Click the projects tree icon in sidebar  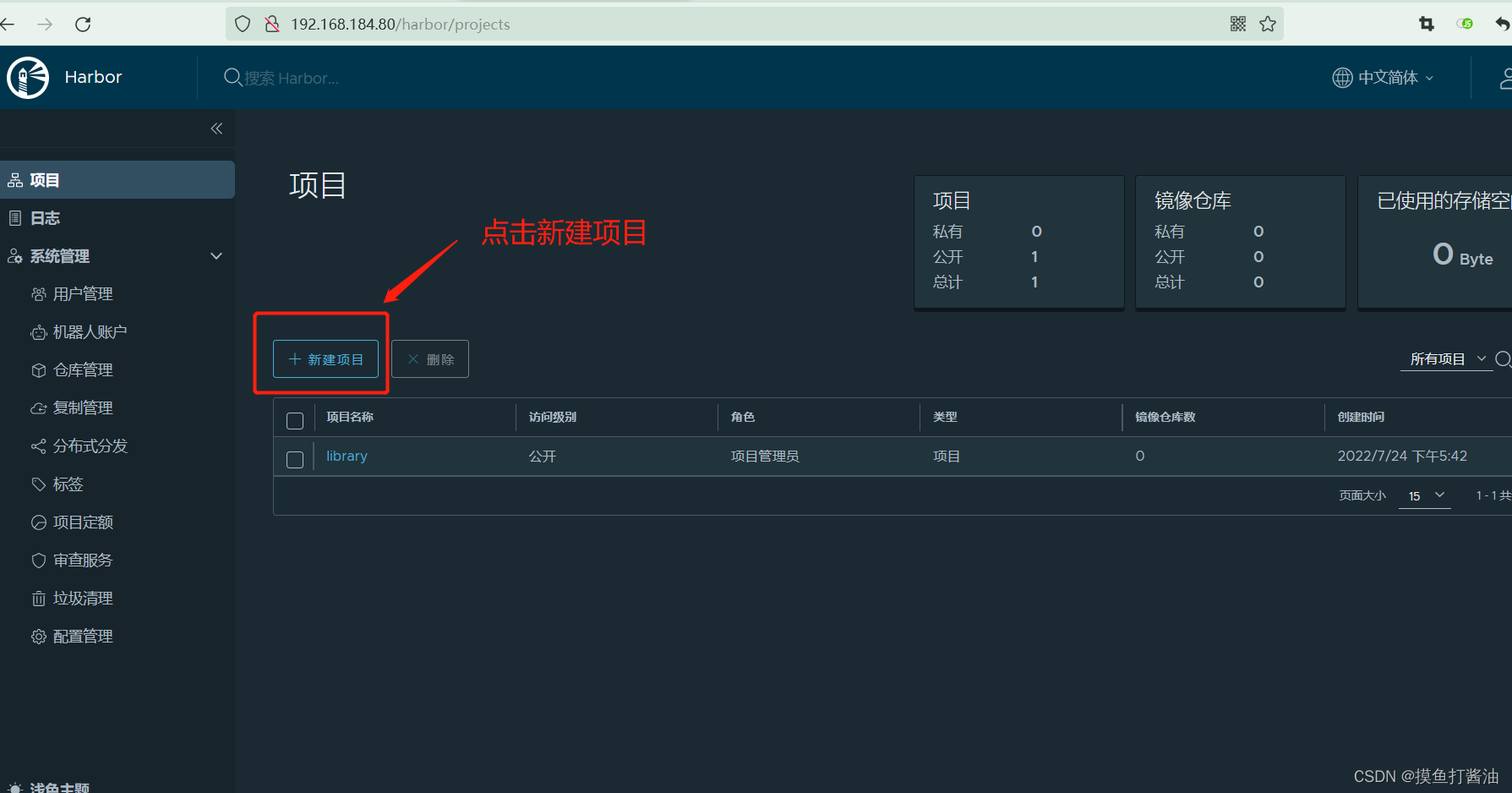point(15,180)
